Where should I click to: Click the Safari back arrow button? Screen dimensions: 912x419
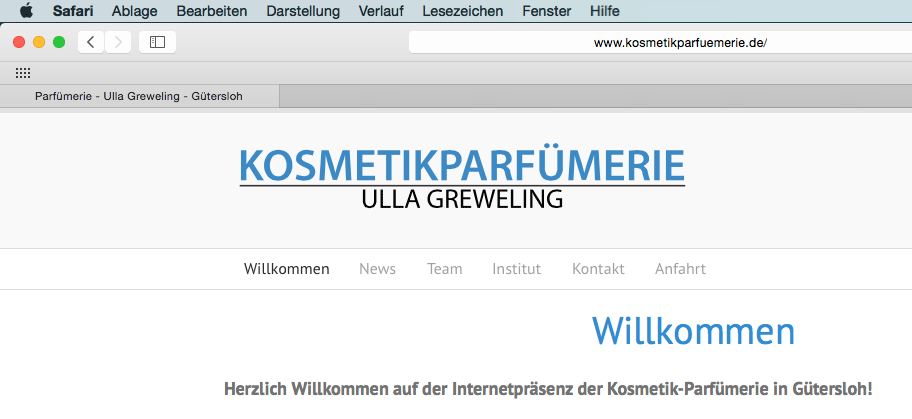point(91,42)
